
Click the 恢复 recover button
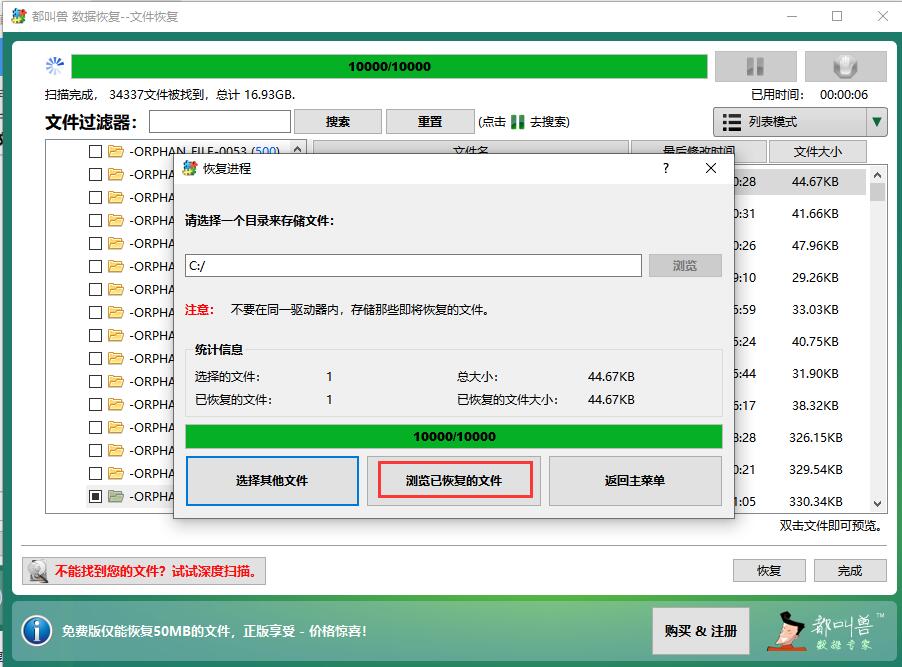coord(769,571)
